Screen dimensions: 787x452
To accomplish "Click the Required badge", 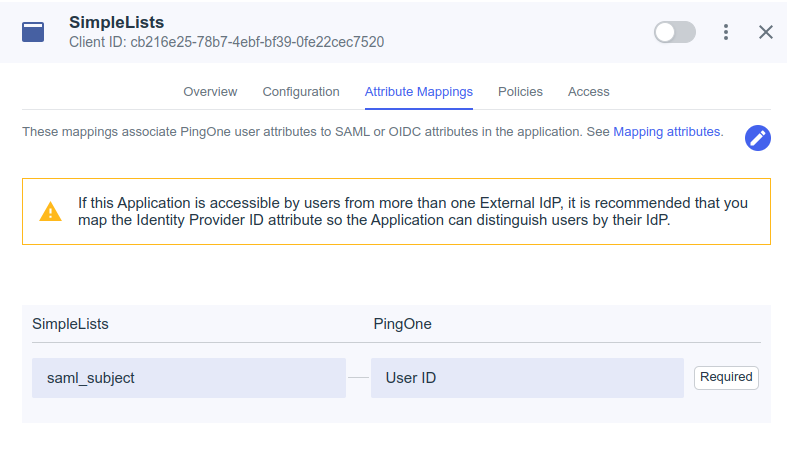I will [x=726, y=377].
